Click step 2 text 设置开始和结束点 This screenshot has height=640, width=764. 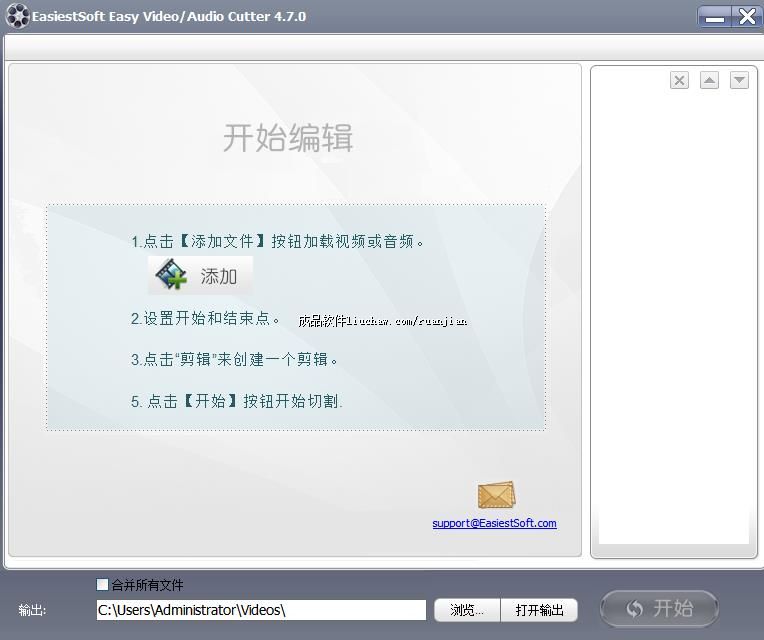(x=206, y=319)
